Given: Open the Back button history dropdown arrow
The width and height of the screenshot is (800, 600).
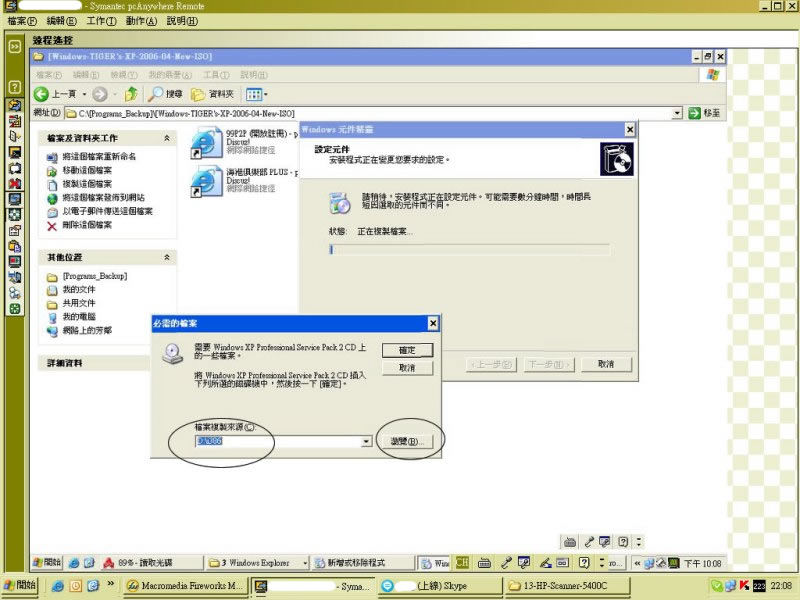Looking at the screenshot, I should click(x=84, y=94).
